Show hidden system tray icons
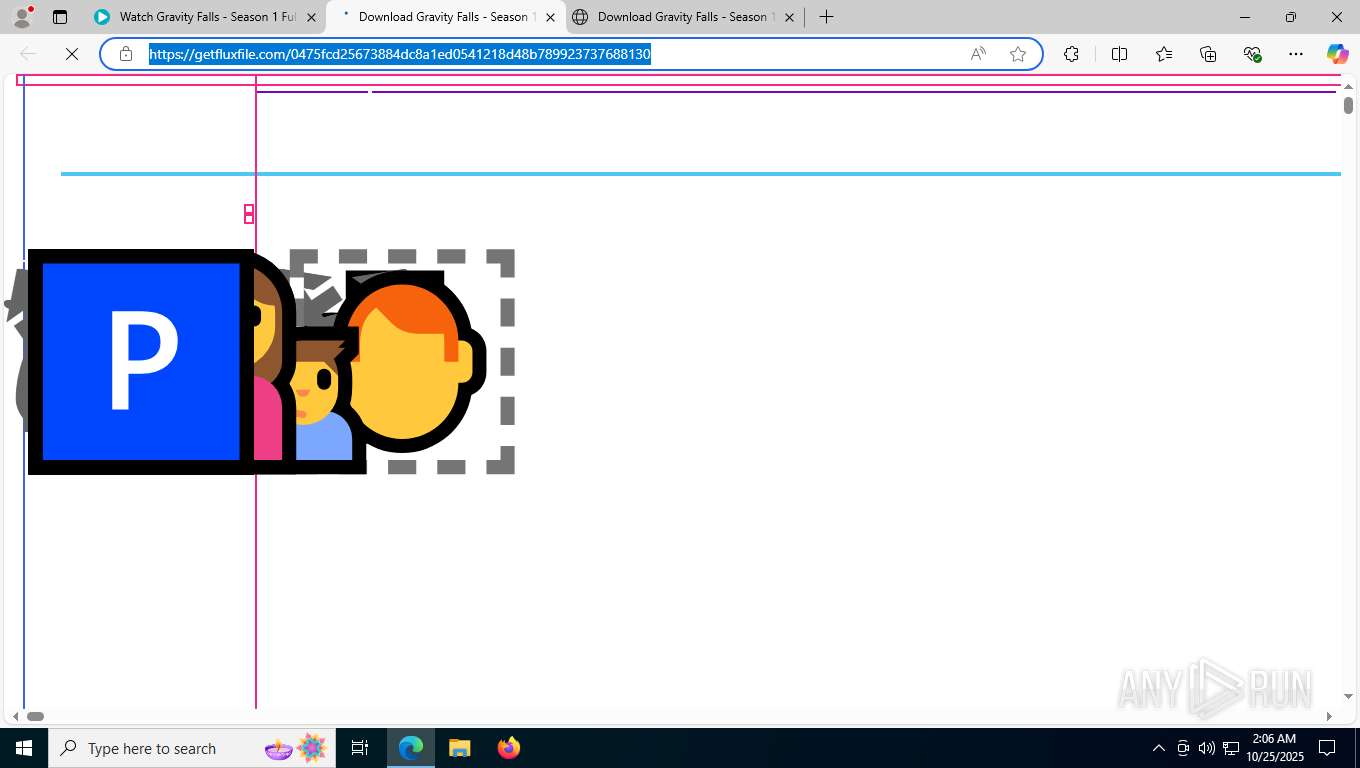This screenshot has width=1360, height=768. point(1159,748)
